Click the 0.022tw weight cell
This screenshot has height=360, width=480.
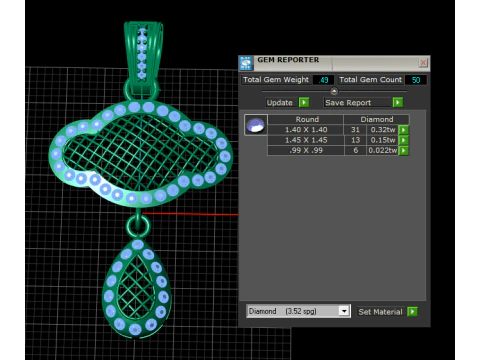tap(383, 150)
